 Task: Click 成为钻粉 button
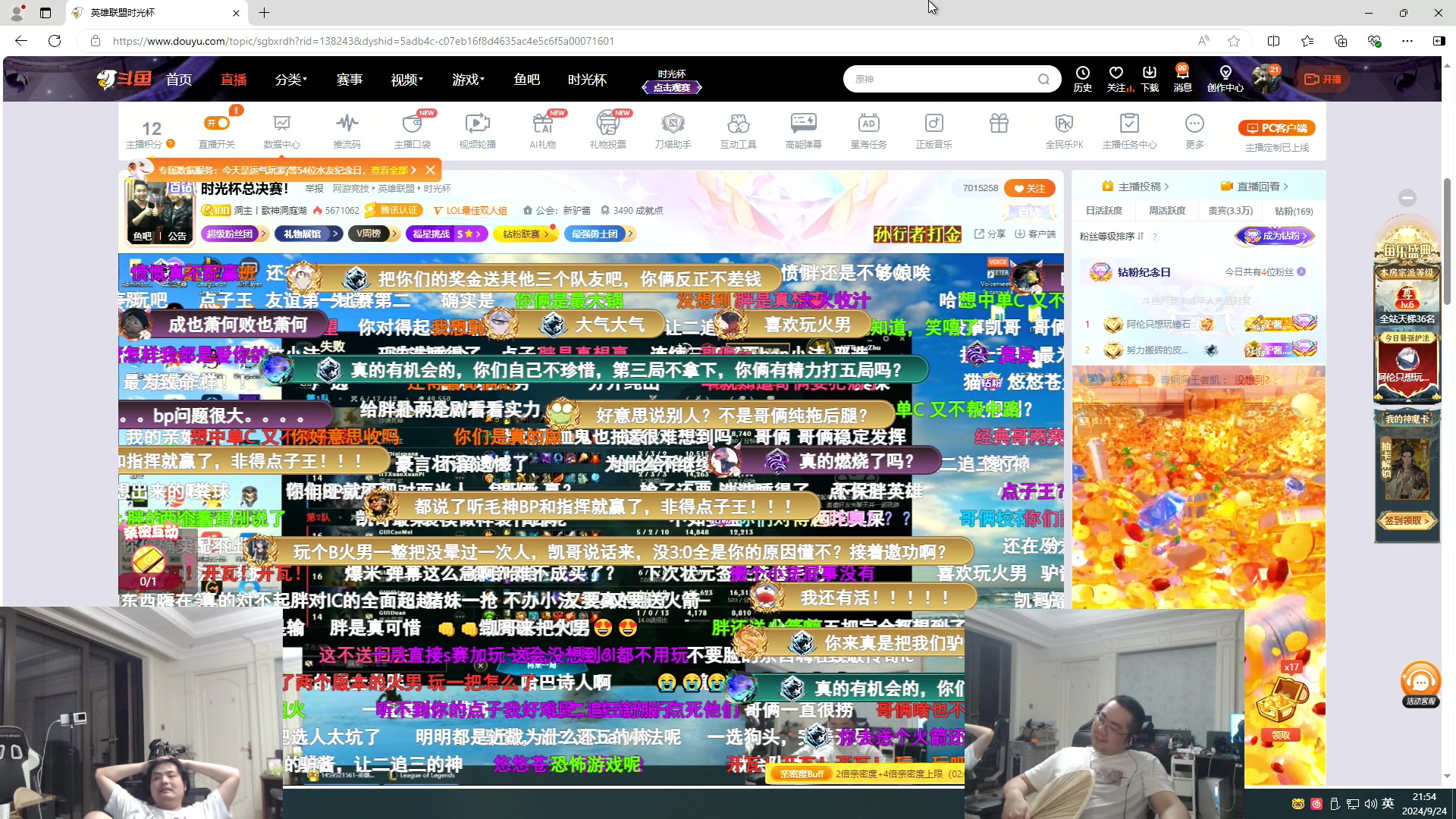1275,236
